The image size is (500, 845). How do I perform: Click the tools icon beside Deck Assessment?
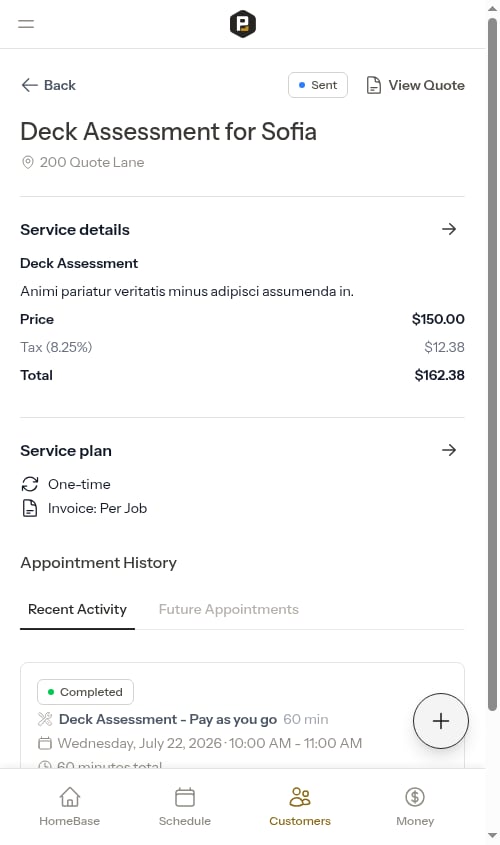(45, 719)
